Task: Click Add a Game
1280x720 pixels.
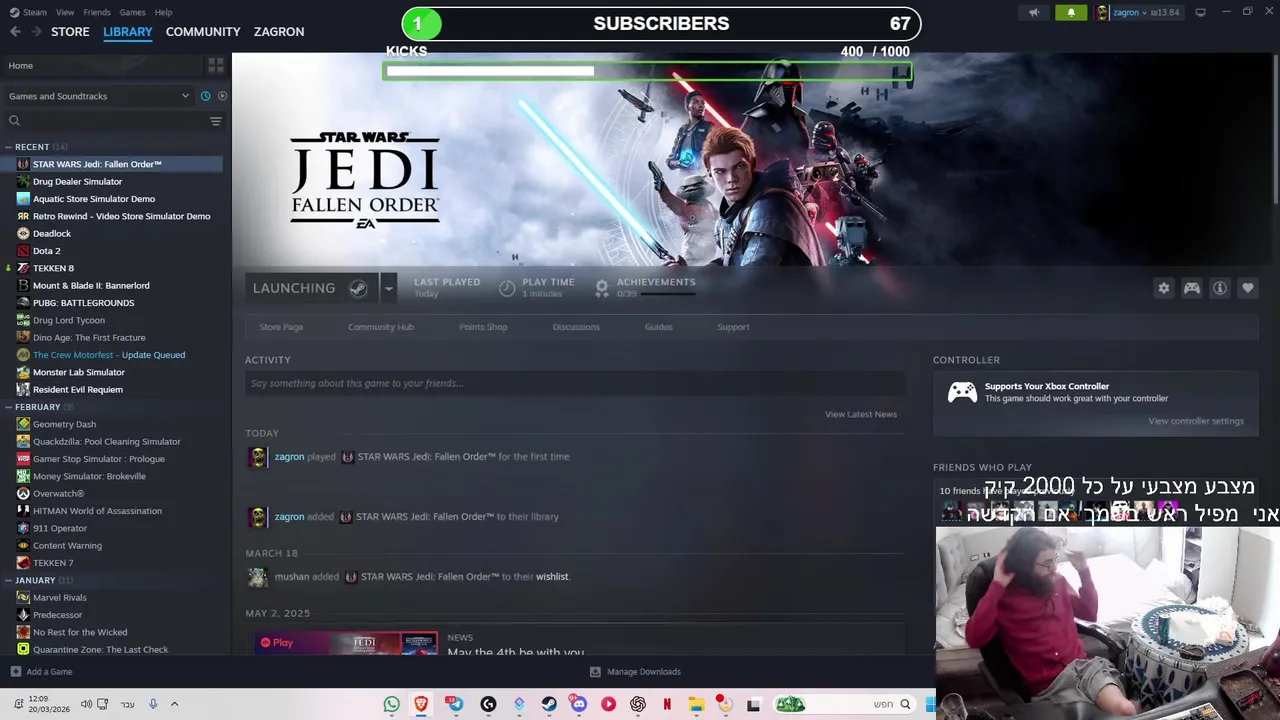Action: pos(42,672)
